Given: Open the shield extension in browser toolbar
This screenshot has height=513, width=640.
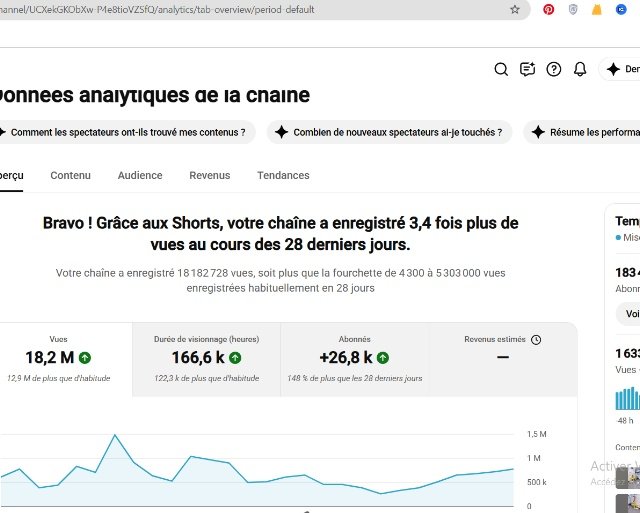Looking at the screenshot, I should tap(573, 9).
